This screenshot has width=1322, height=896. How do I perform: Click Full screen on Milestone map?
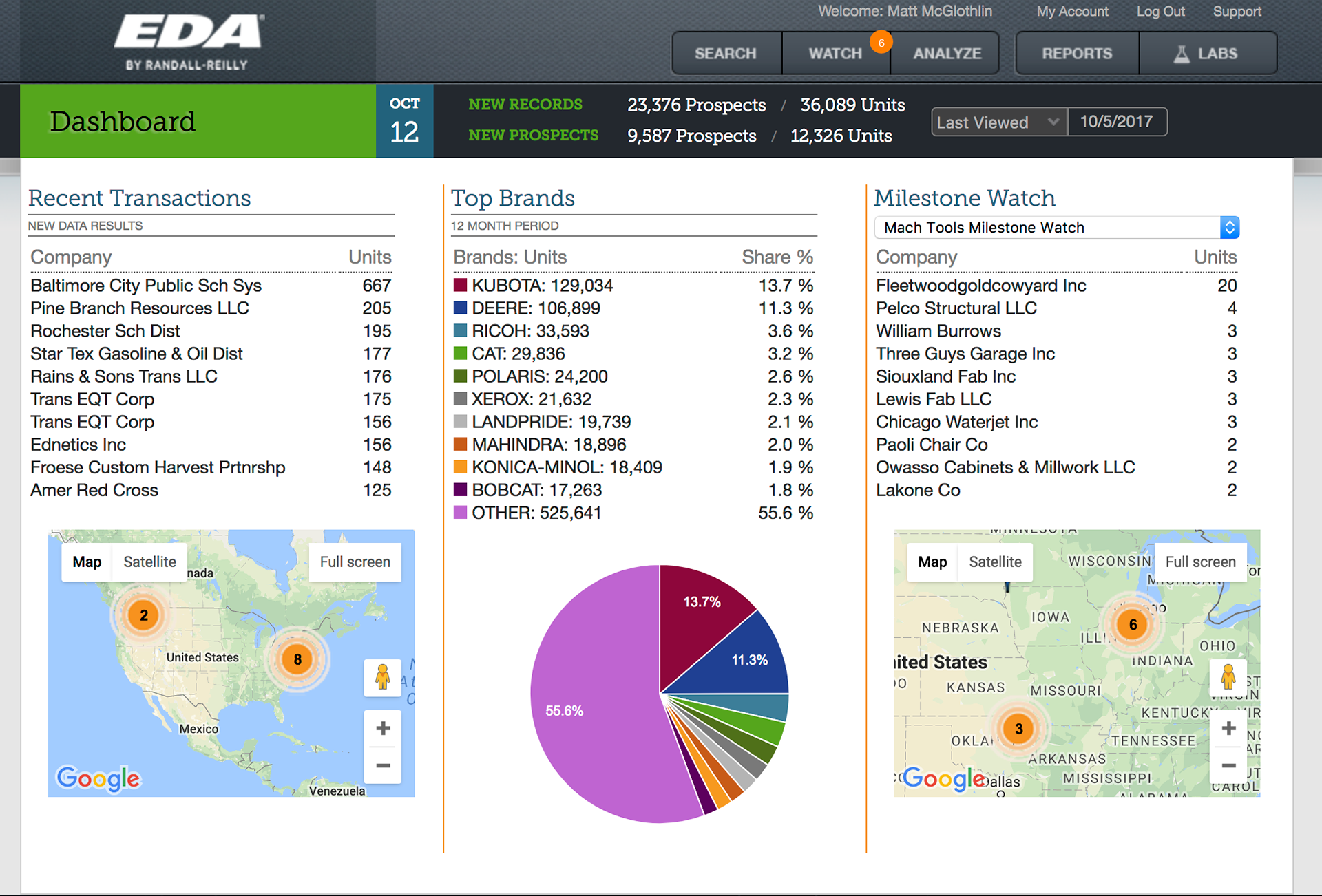(x=1200, y=562)
